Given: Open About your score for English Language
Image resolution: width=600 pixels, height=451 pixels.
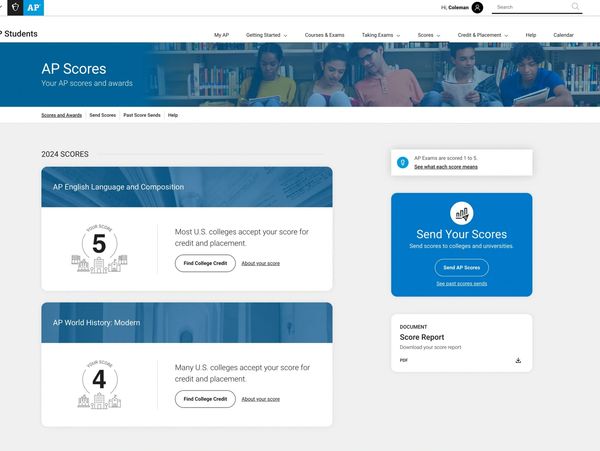Looking at the screenshot, I should (261, 264).
